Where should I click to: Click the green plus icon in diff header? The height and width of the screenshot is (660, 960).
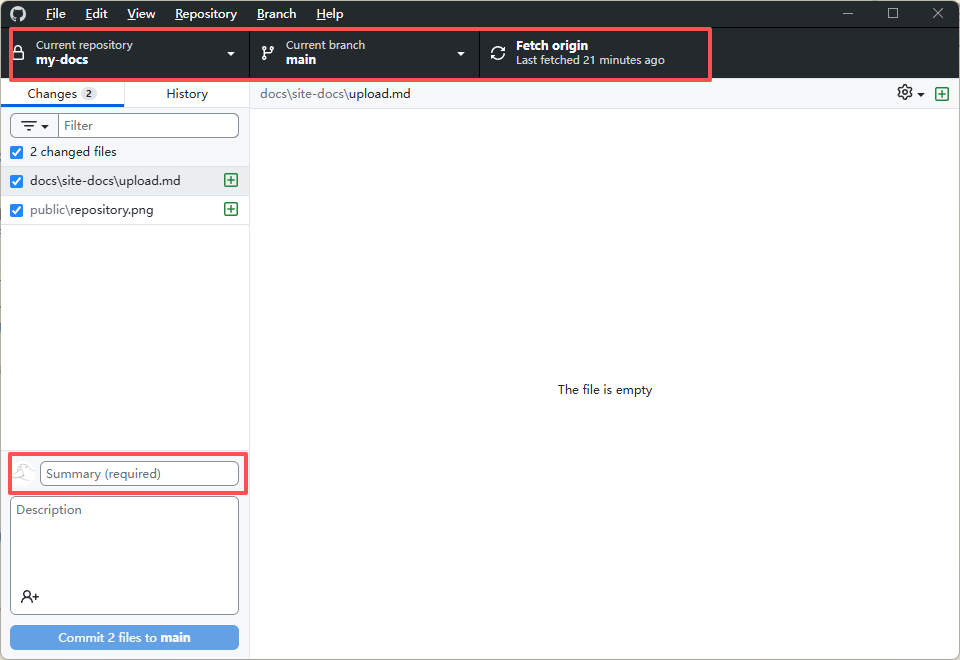tap(942, 94)
